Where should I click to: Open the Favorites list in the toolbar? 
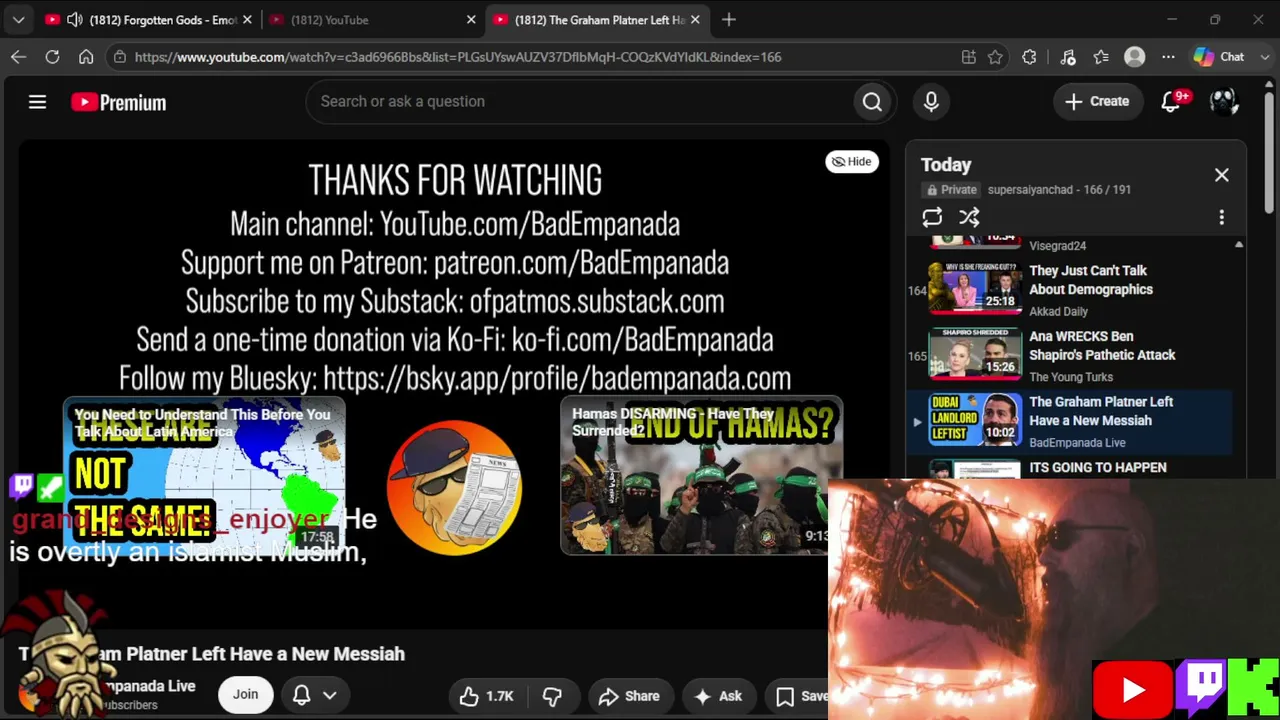pos(1101,57)
